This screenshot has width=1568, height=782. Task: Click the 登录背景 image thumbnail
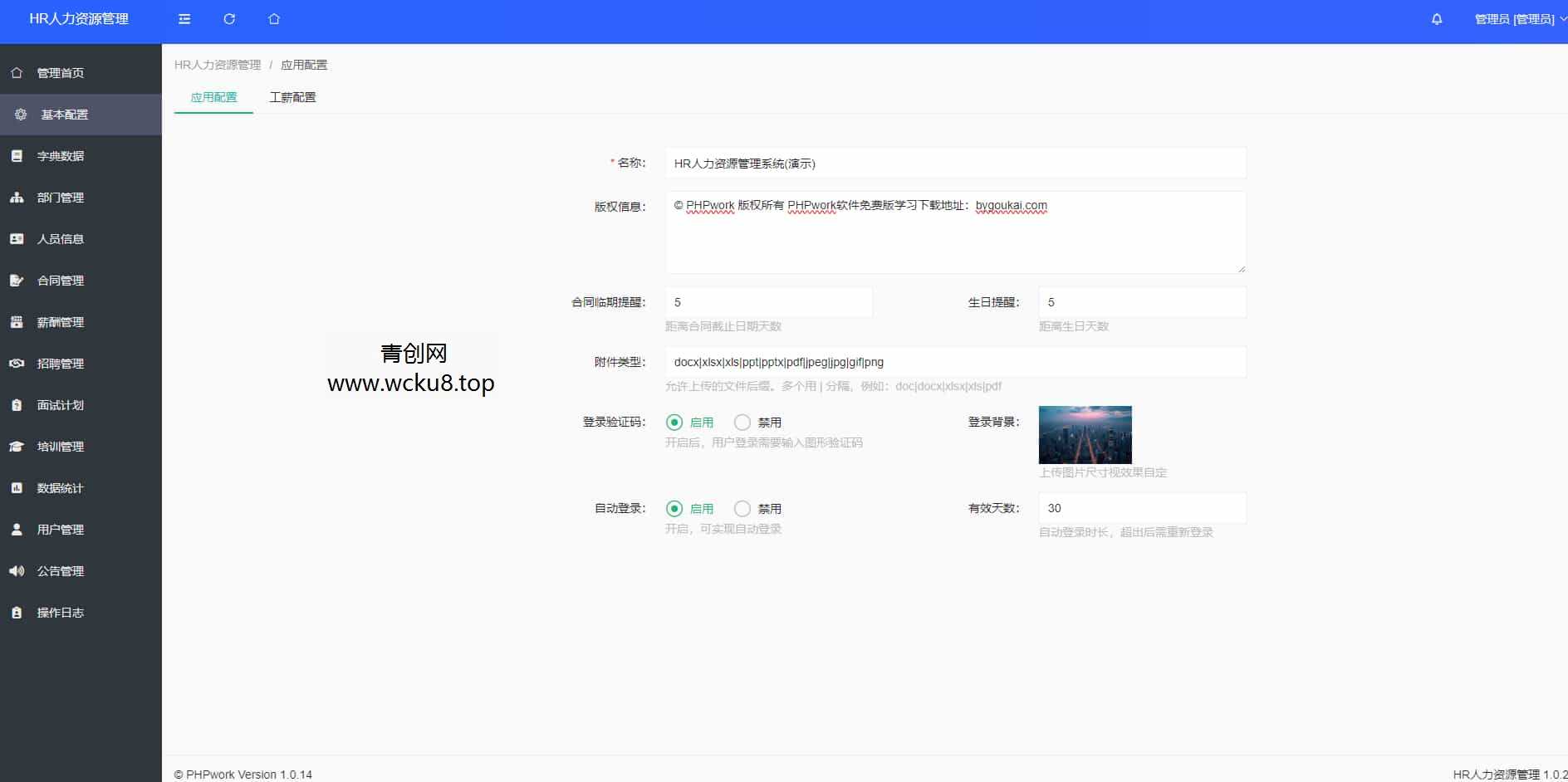pos(1085,434)
